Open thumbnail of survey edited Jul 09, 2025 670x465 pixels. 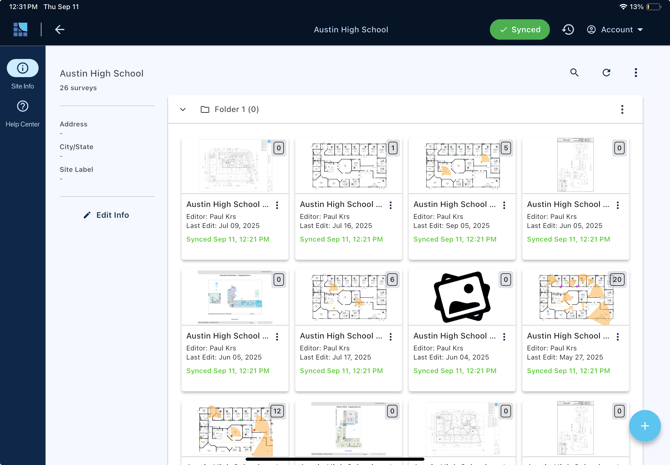click(x=235, y=166)
